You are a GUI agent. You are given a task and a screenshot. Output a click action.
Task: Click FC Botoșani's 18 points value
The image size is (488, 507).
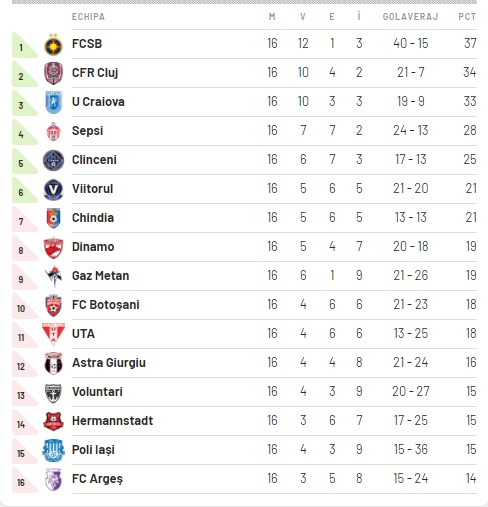click(x=471, y=305)
